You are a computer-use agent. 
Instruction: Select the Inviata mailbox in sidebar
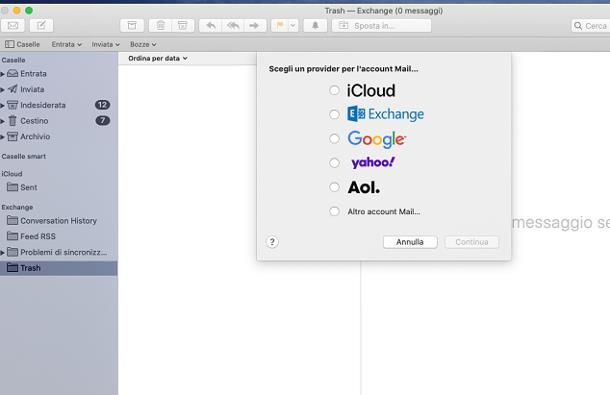58,89
